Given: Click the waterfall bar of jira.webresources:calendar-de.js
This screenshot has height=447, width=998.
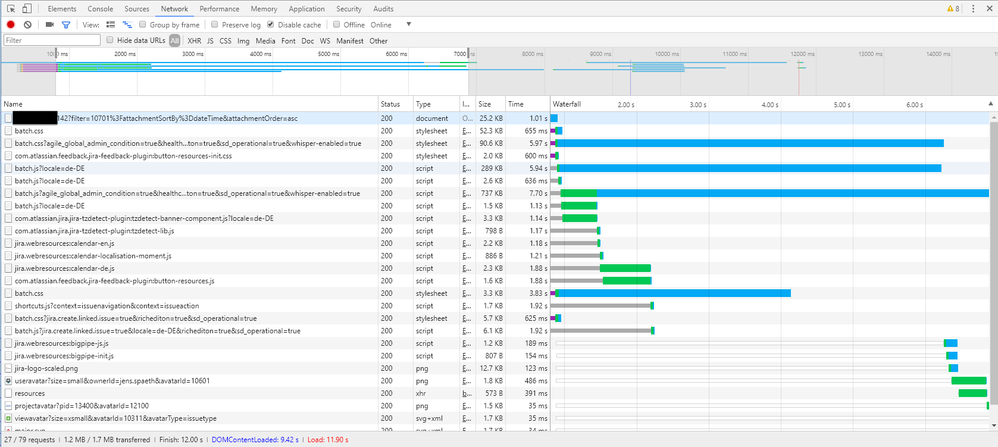Looking at the screenshot, I should coord(625,268).
